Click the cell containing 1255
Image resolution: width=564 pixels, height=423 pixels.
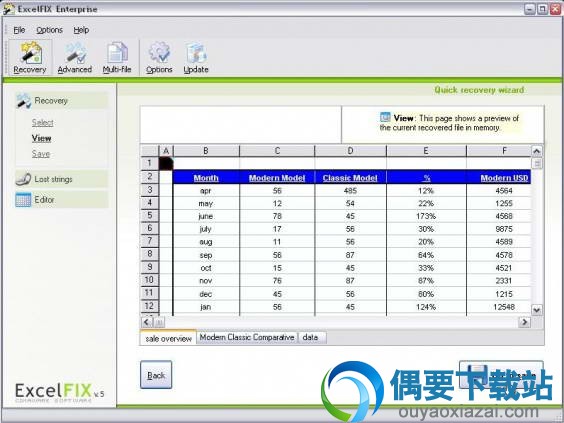click(x=499, y=204)
